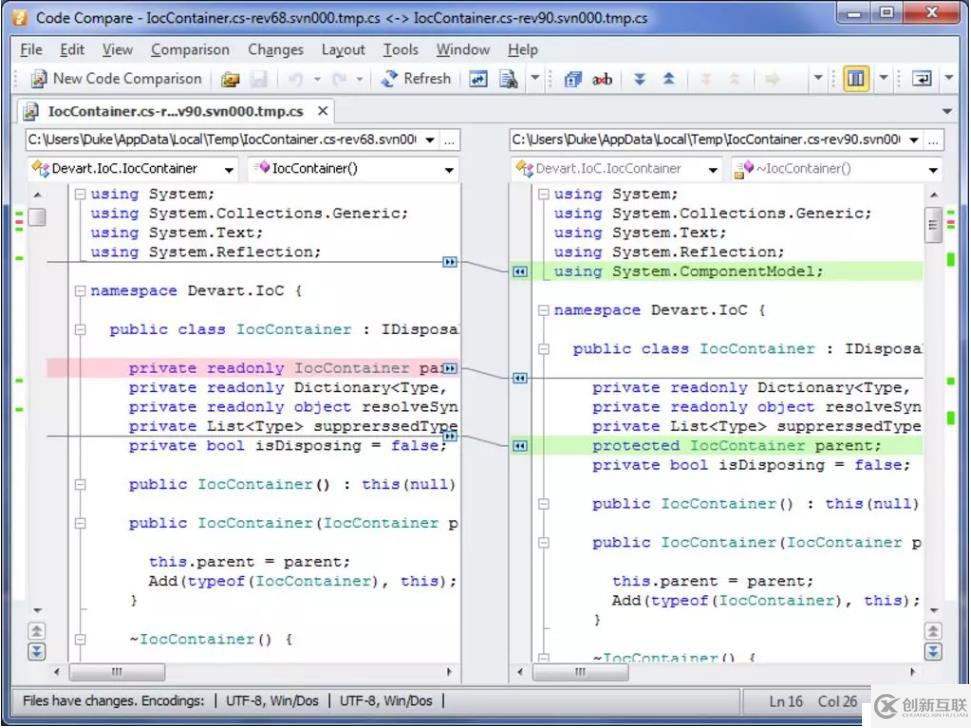The width and height of the screenshot is (971, 728).
Task: Click first 'UTF-8, Win/Dos' encoding in status bar
Action: [272, 701]
